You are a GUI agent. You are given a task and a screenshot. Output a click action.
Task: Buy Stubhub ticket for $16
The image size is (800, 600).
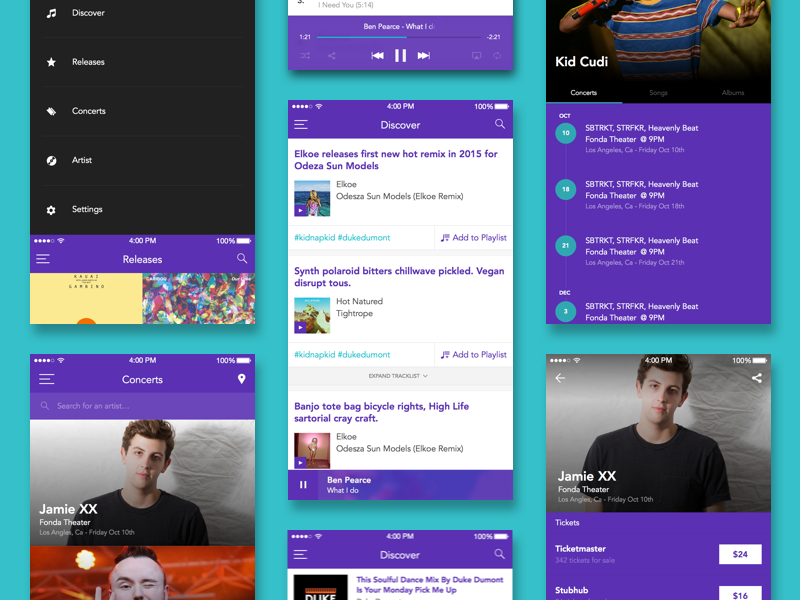740,594
